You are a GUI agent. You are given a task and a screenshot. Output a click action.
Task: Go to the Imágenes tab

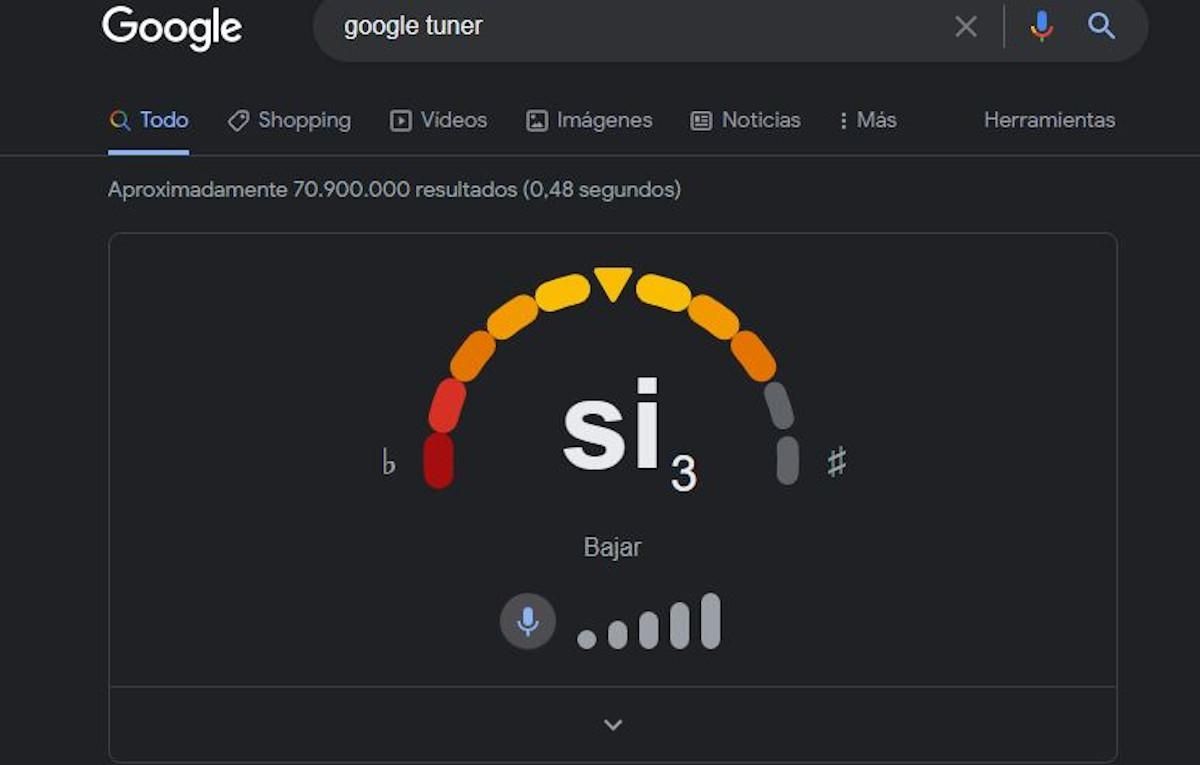point(589,121)
